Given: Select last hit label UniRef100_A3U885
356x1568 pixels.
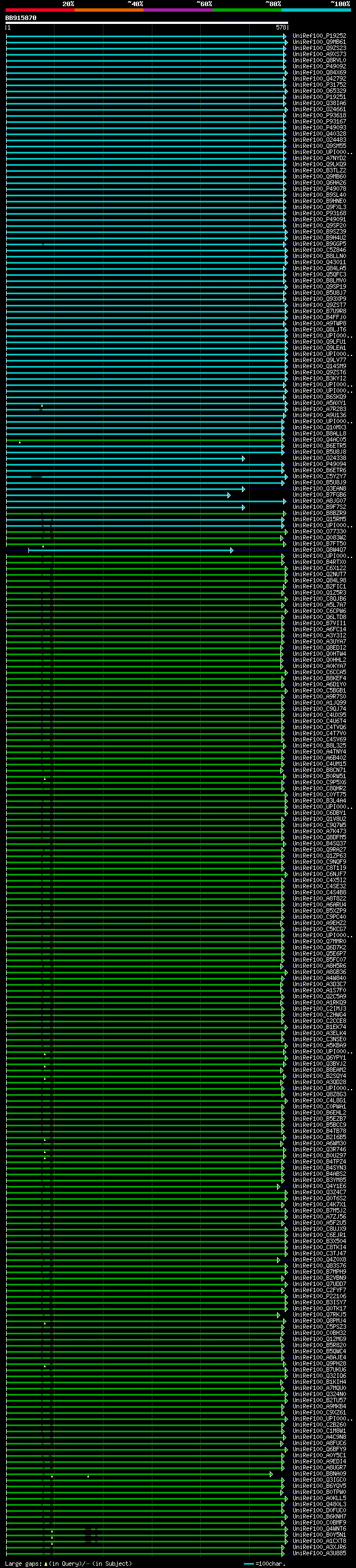Looking at the screenshot, I should (319, 1553).
